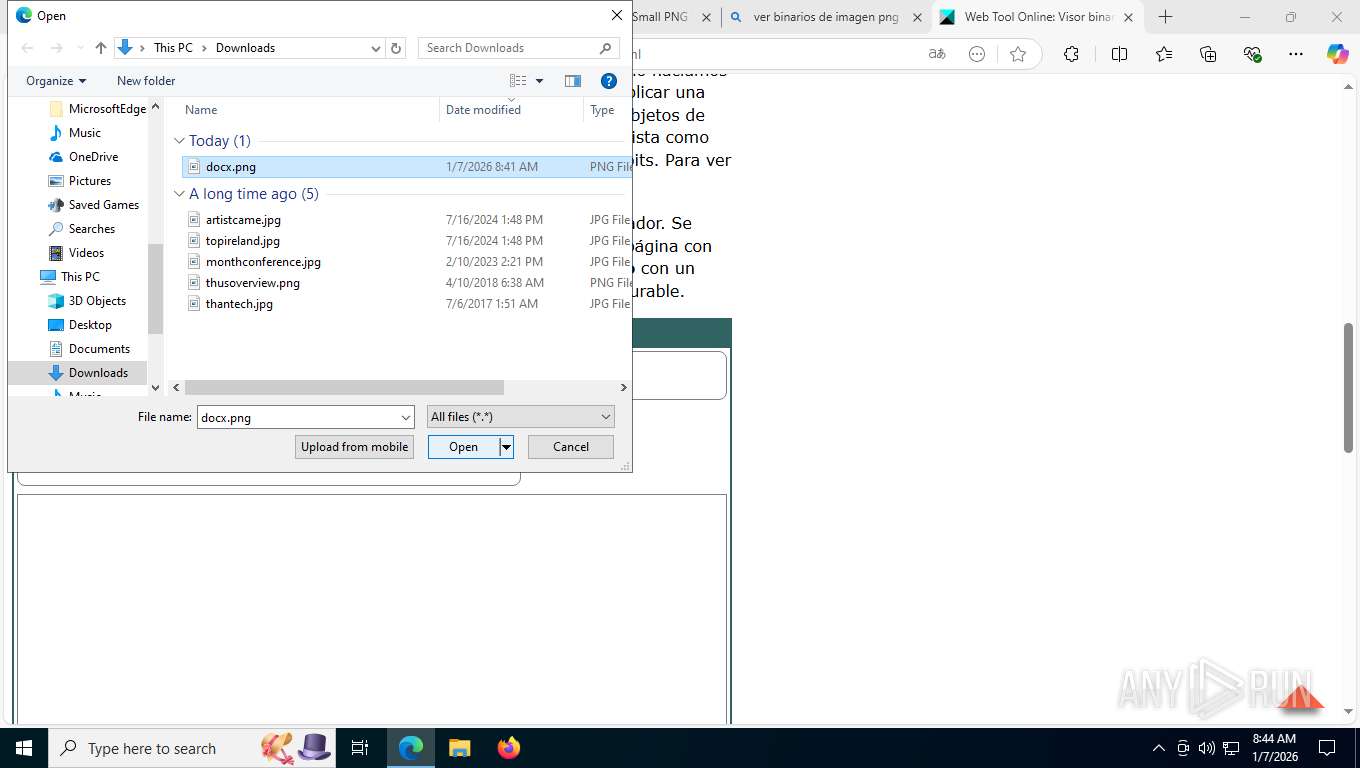Open File Explorer from the taskbar

pos(459,748)
